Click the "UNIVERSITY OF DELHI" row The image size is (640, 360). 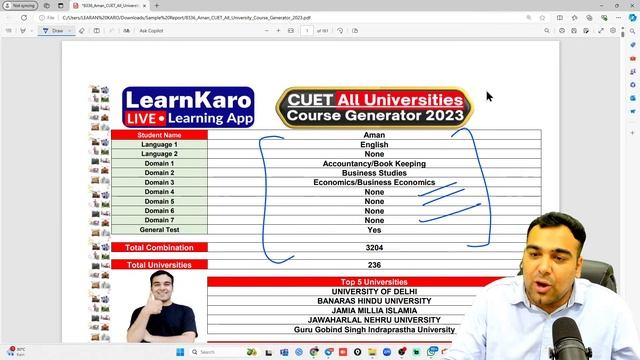[x=374, y=291]
